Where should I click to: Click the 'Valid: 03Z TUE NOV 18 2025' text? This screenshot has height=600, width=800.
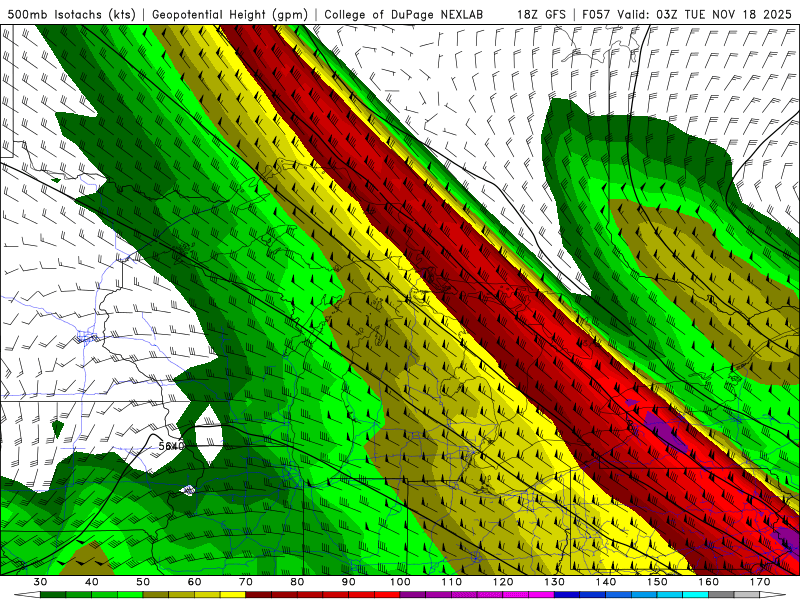coord(705,14)
